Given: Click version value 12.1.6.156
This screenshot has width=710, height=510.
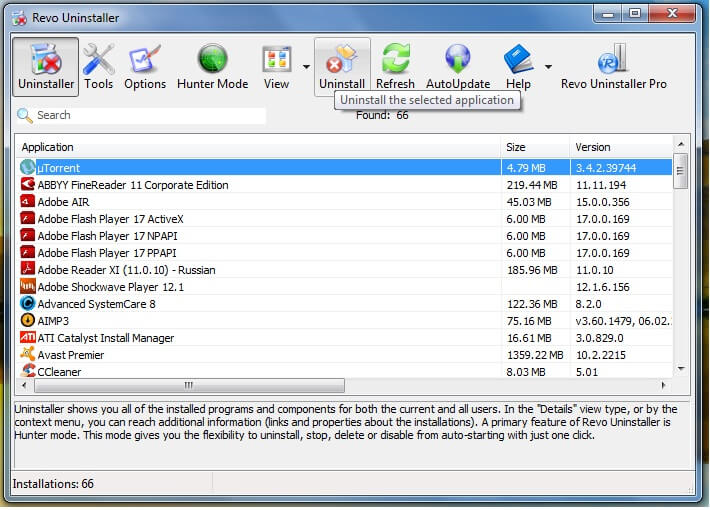Looking at the screenshot, I should point(603,287).
